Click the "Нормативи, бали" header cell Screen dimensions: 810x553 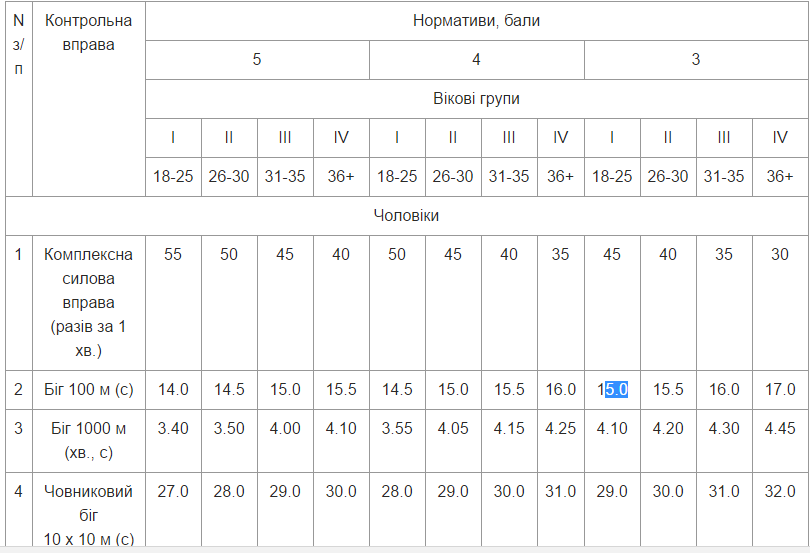click(476, 20)
